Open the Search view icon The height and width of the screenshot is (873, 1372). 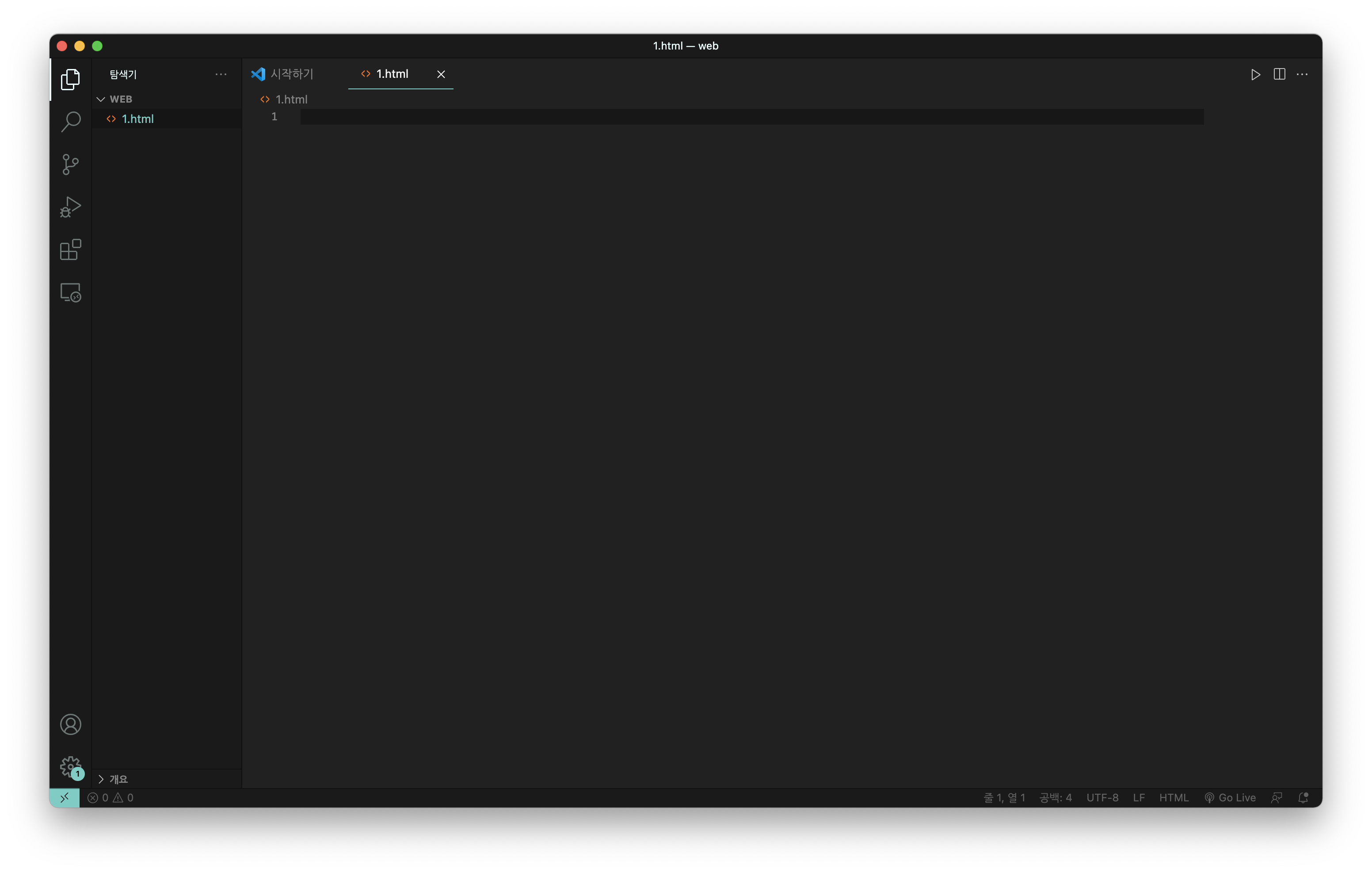pyautogui.click(x=71, y=122)
